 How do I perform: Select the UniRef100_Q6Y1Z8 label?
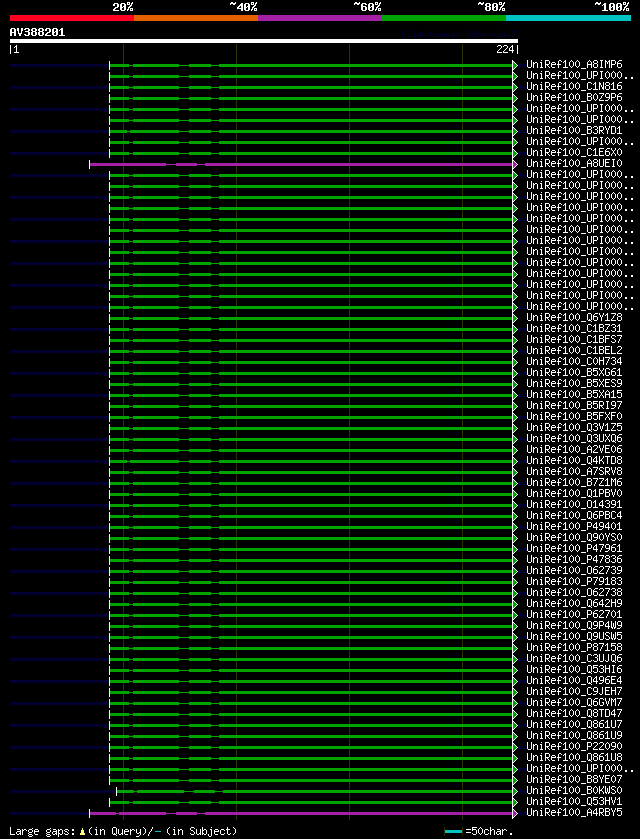click(574, 318)
